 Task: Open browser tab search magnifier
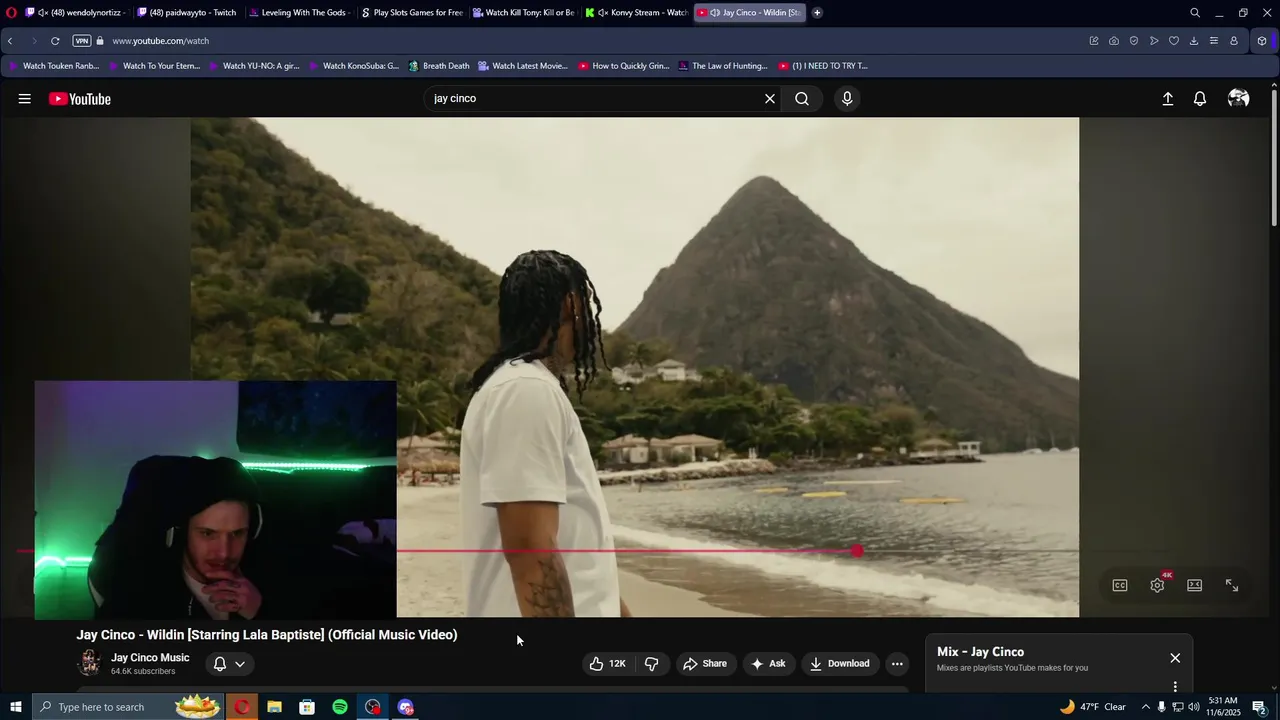coord(1194,13)
